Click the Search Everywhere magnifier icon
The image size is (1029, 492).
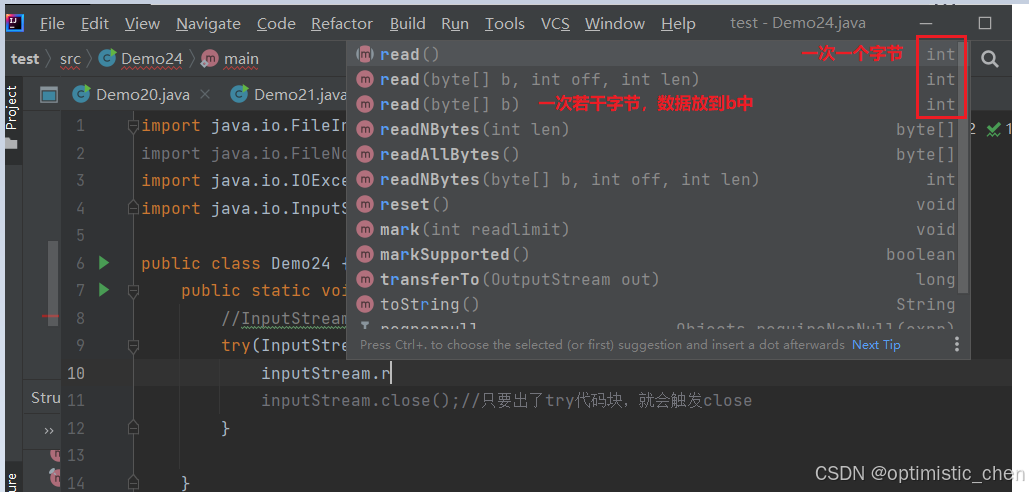[990, 59]
